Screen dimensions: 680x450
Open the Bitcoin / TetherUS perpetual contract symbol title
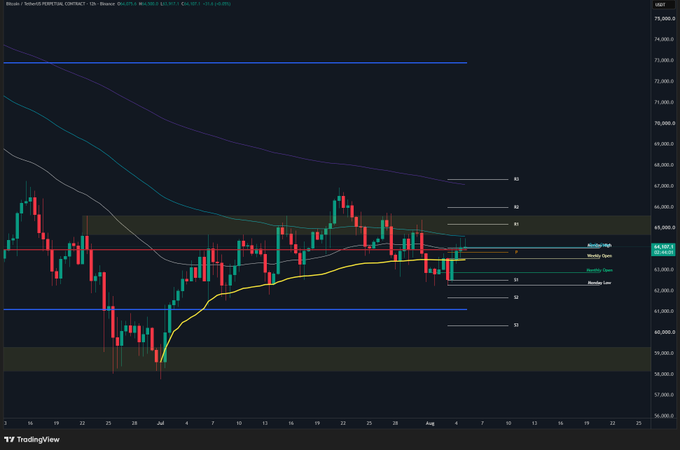[47, 3]
